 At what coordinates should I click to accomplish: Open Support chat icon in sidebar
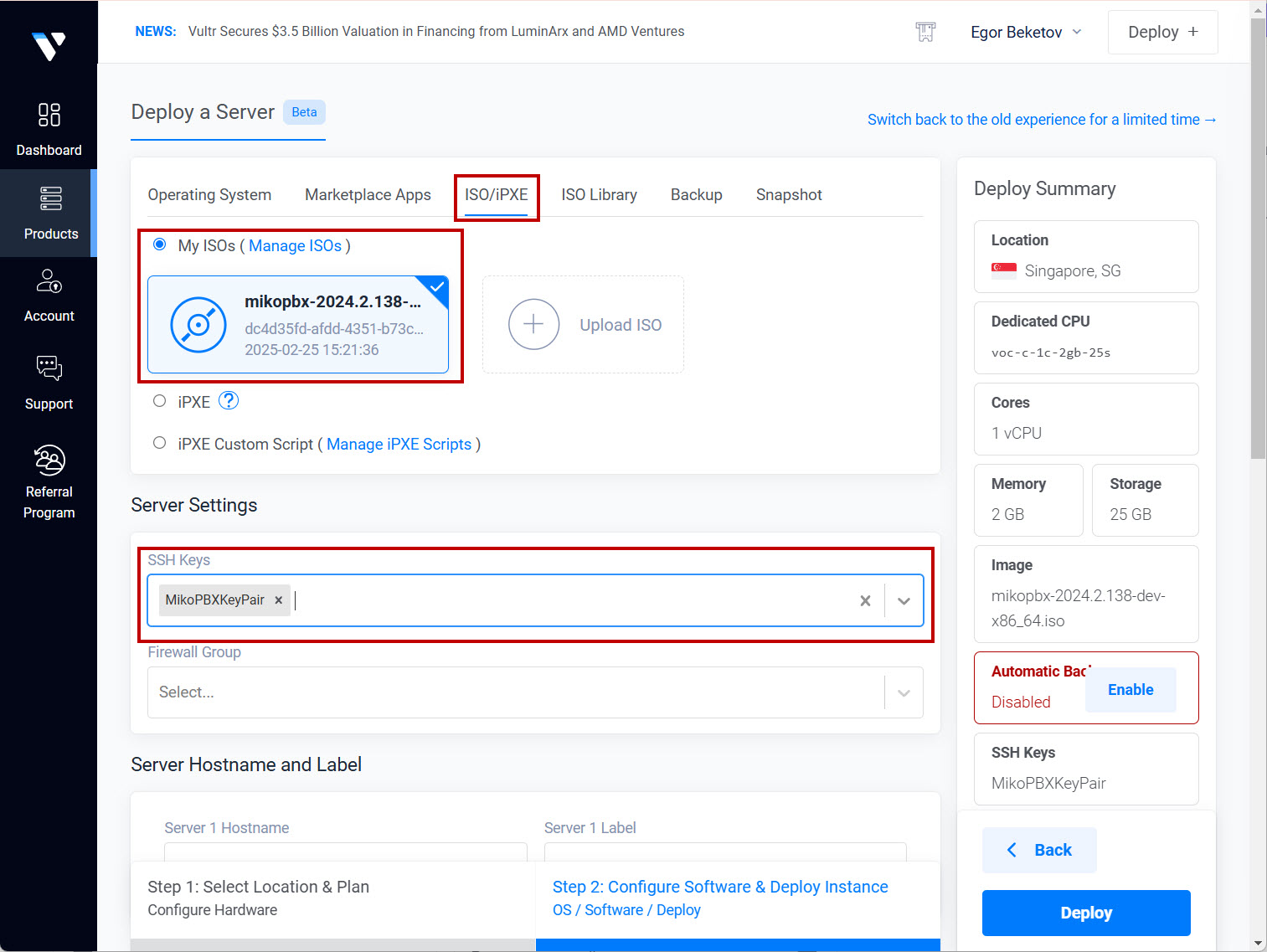pyautogui.click(x=49, y=368)
